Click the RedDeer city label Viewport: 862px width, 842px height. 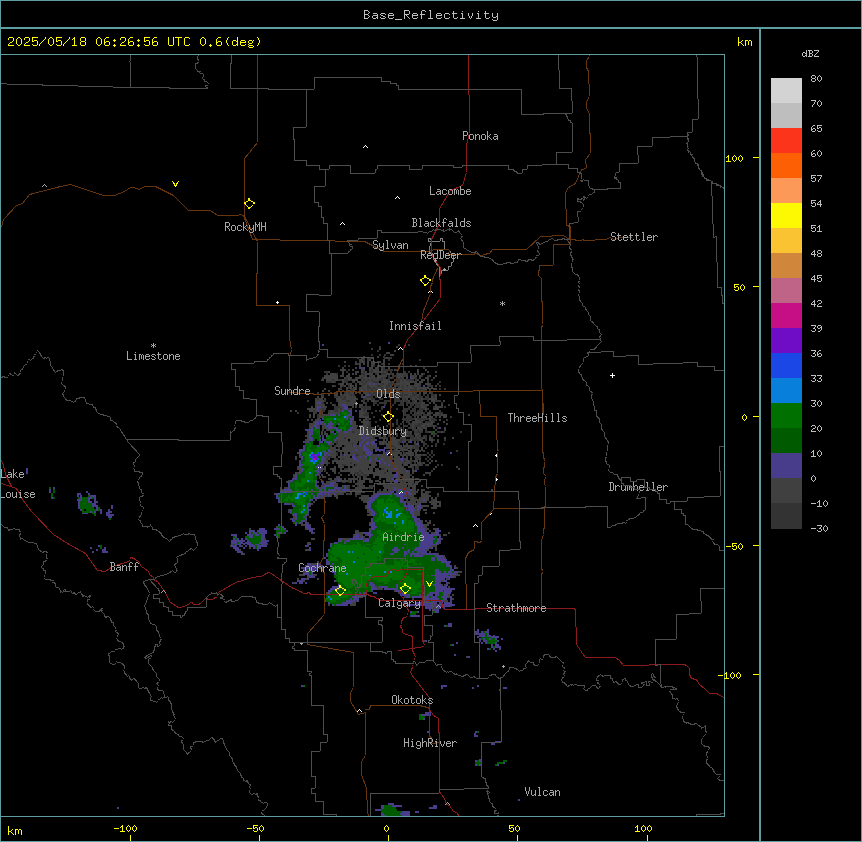coord(440,255)
